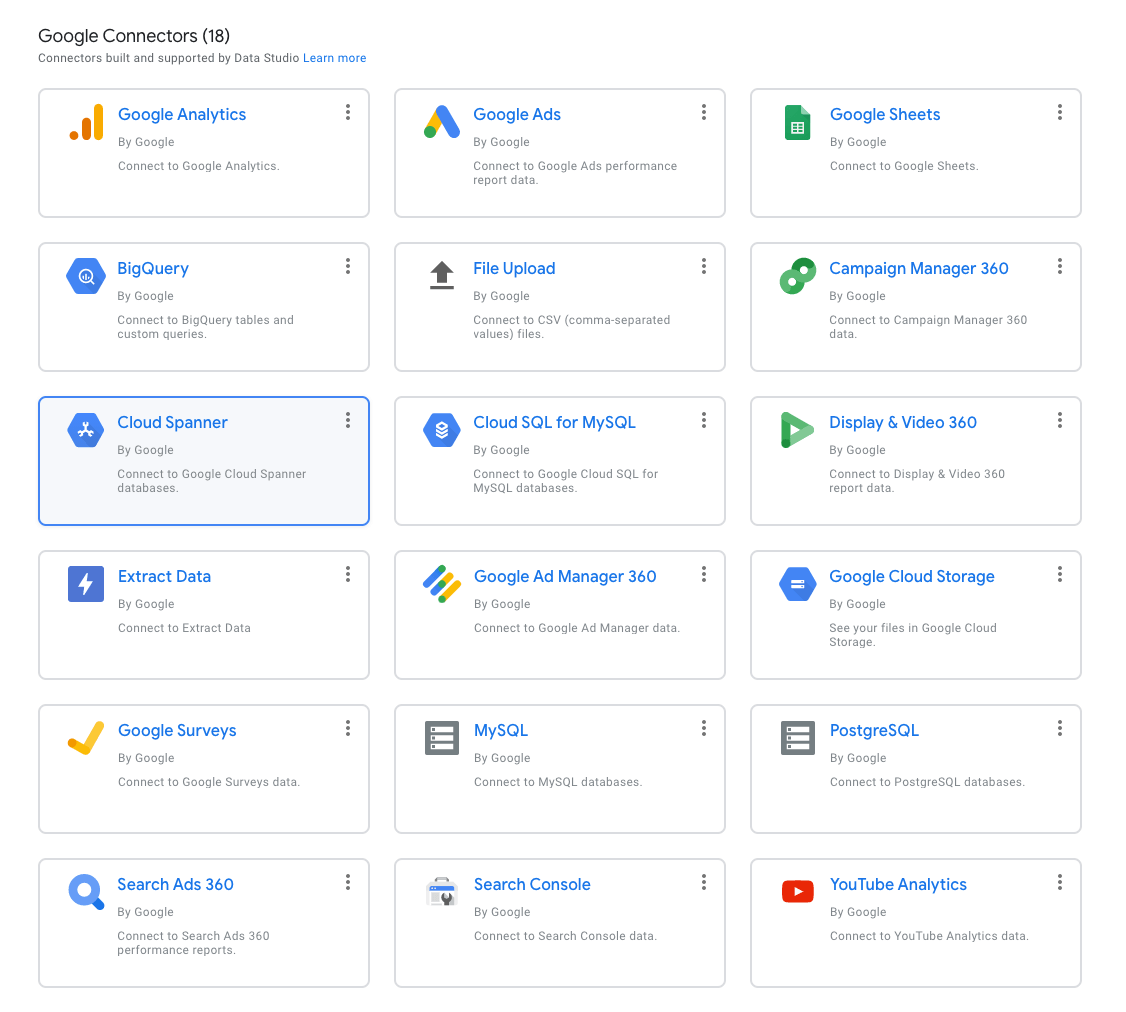Select the Google Analytics connector title
The height and width of the screenshot is (1012, 1126).
182,115
